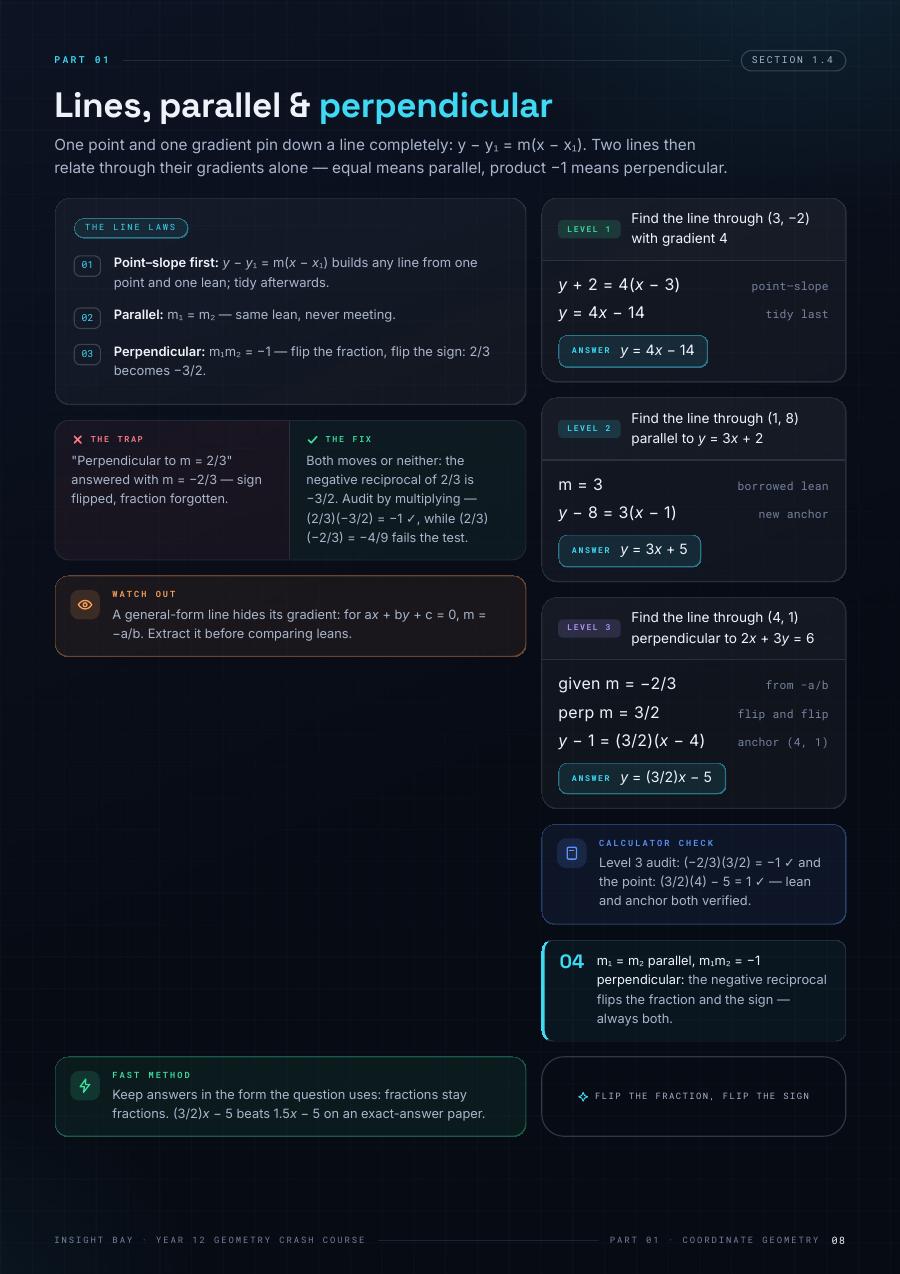Image resolution: width=900 pixels, height=1274 pixels.
Task: Click the large 04 summary number
Action: [572, 962]
